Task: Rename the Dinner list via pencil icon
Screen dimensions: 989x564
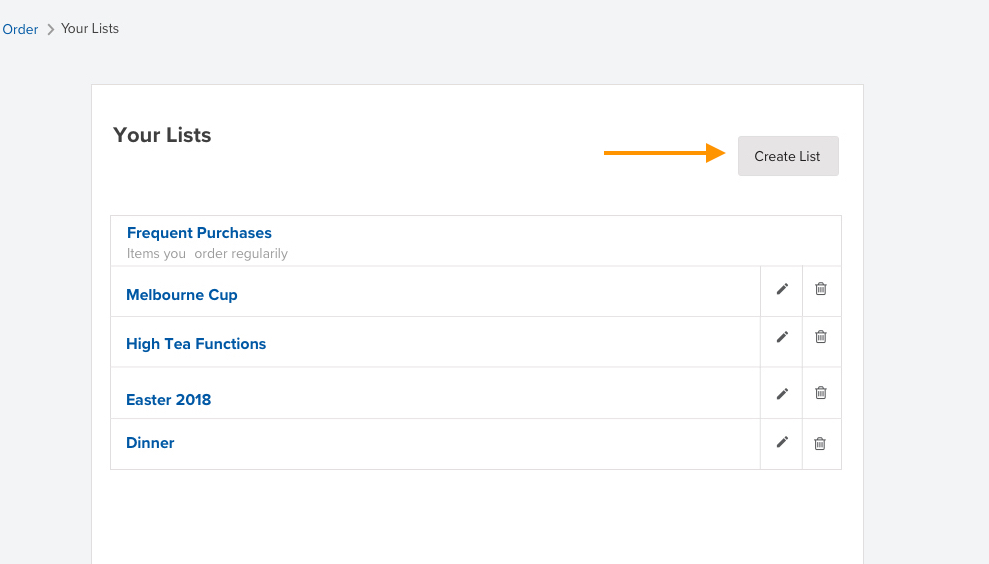Action: point(782,442)
